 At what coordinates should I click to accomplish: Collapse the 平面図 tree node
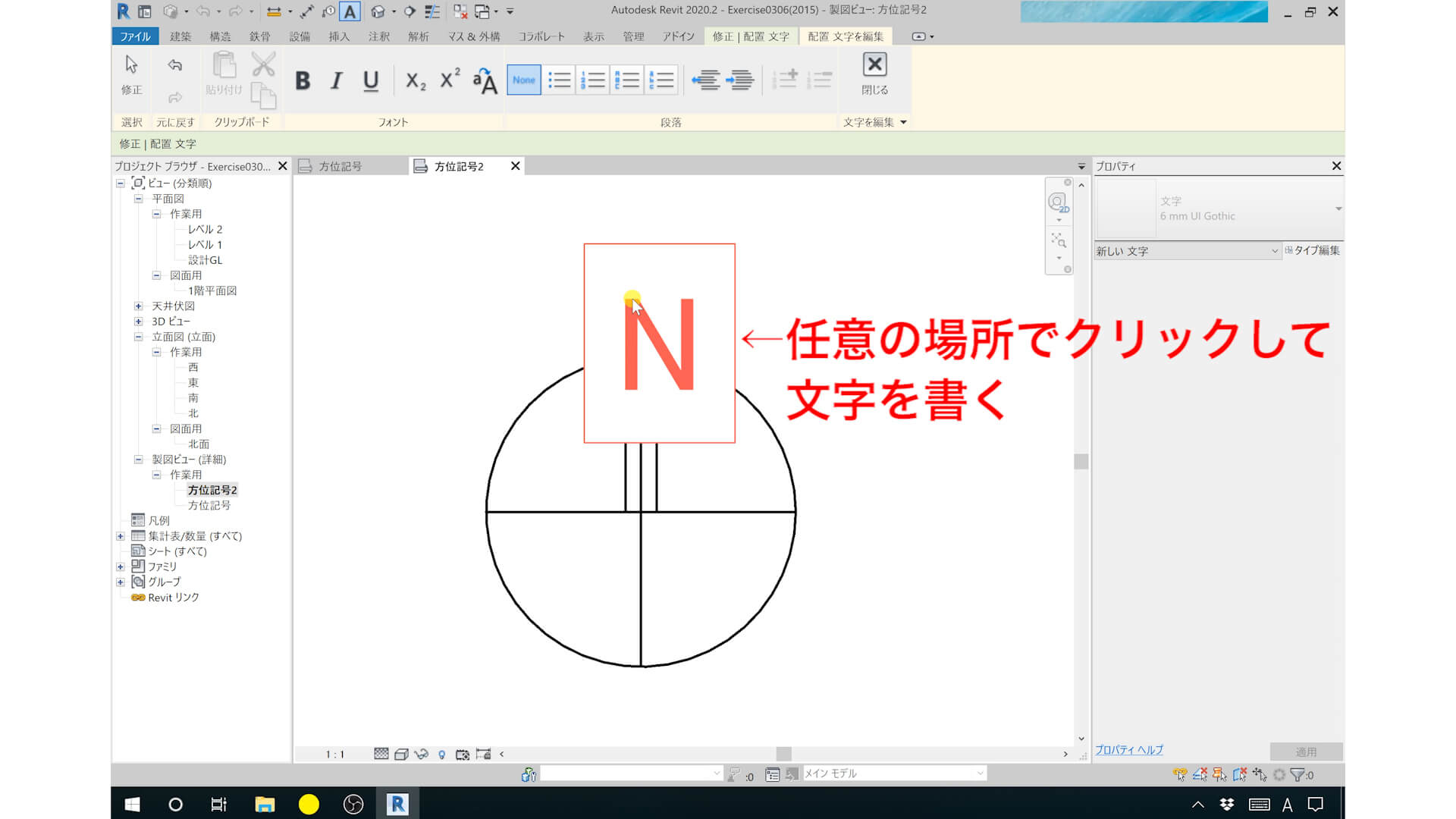(x=139, y=199)
